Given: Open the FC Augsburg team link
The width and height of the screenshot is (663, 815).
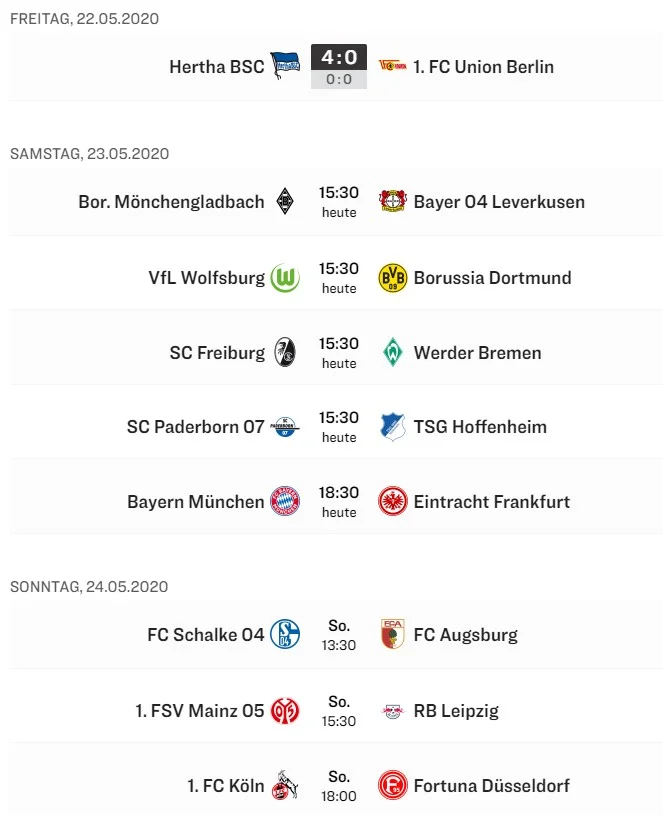Looking at the screenshot, I should pos(466,635).
